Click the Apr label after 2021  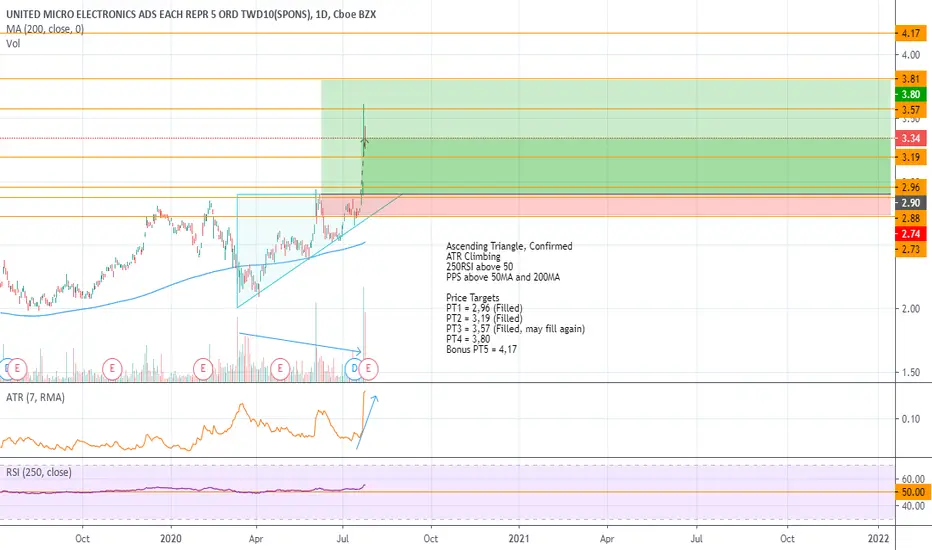point(607,539)
